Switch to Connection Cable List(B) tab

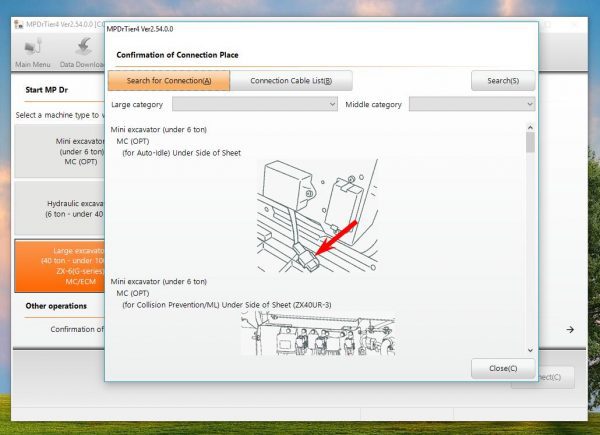(x=291, y=81)
